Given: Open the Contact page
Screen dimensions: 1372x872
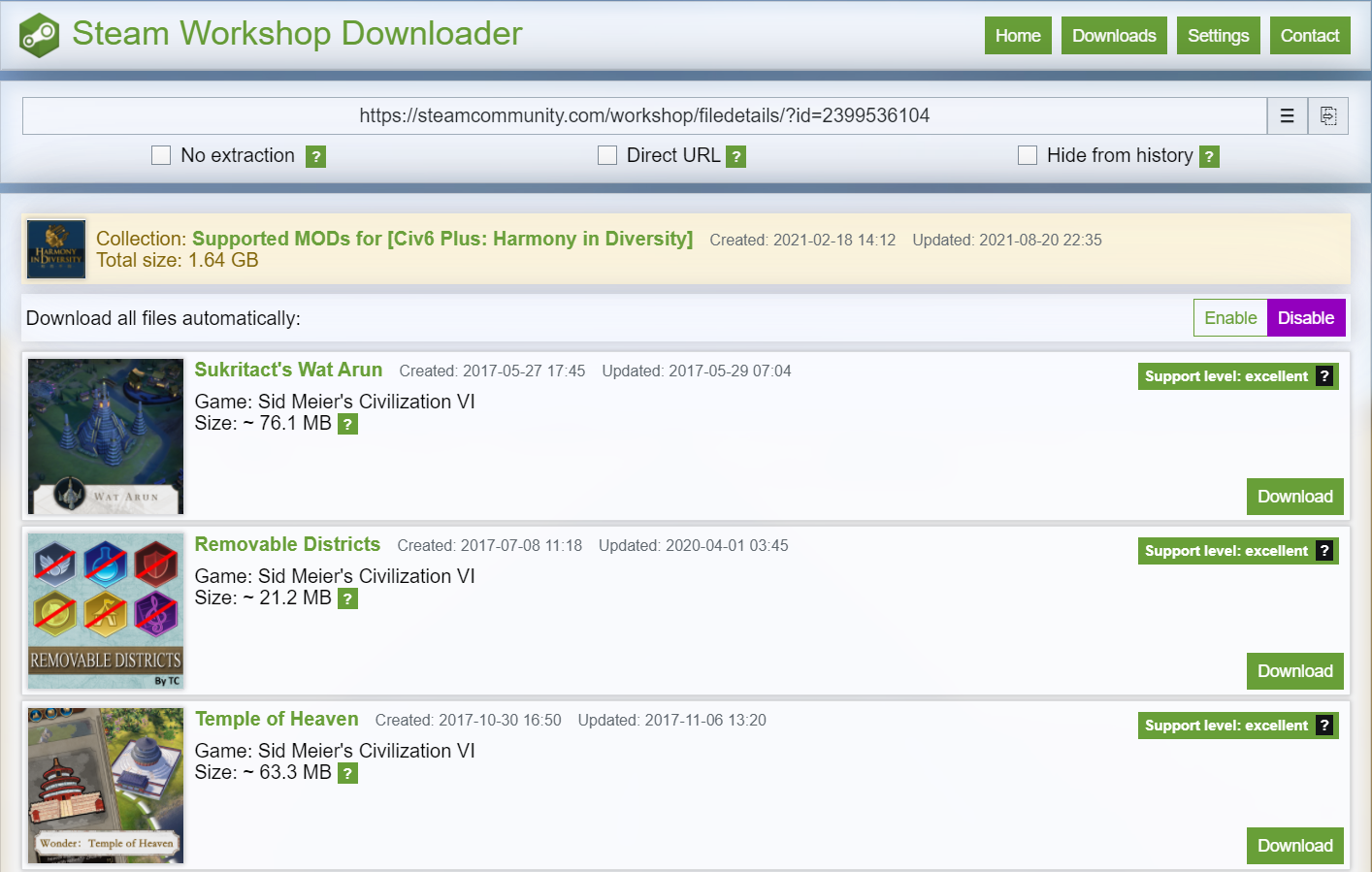Looking at the screenshot, I should (1310, 36).
